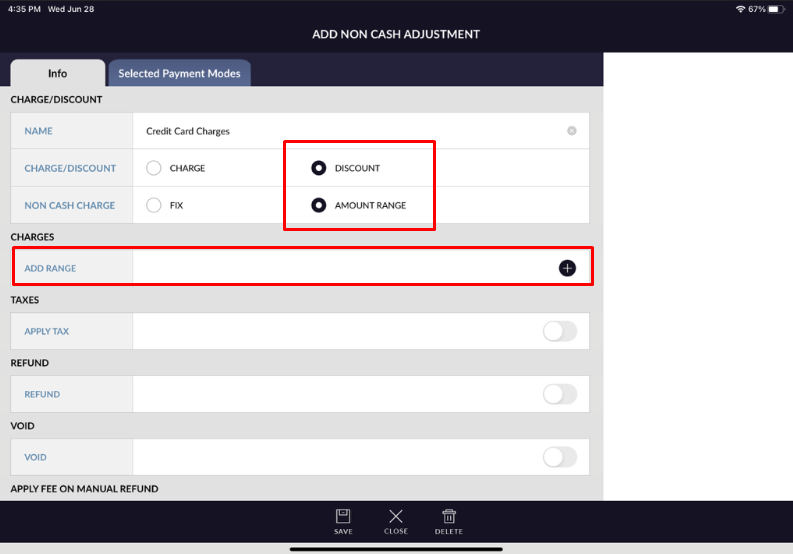Switch to the Info tab
The height and width of the screenshot is (554, 793).
[57, 73]
